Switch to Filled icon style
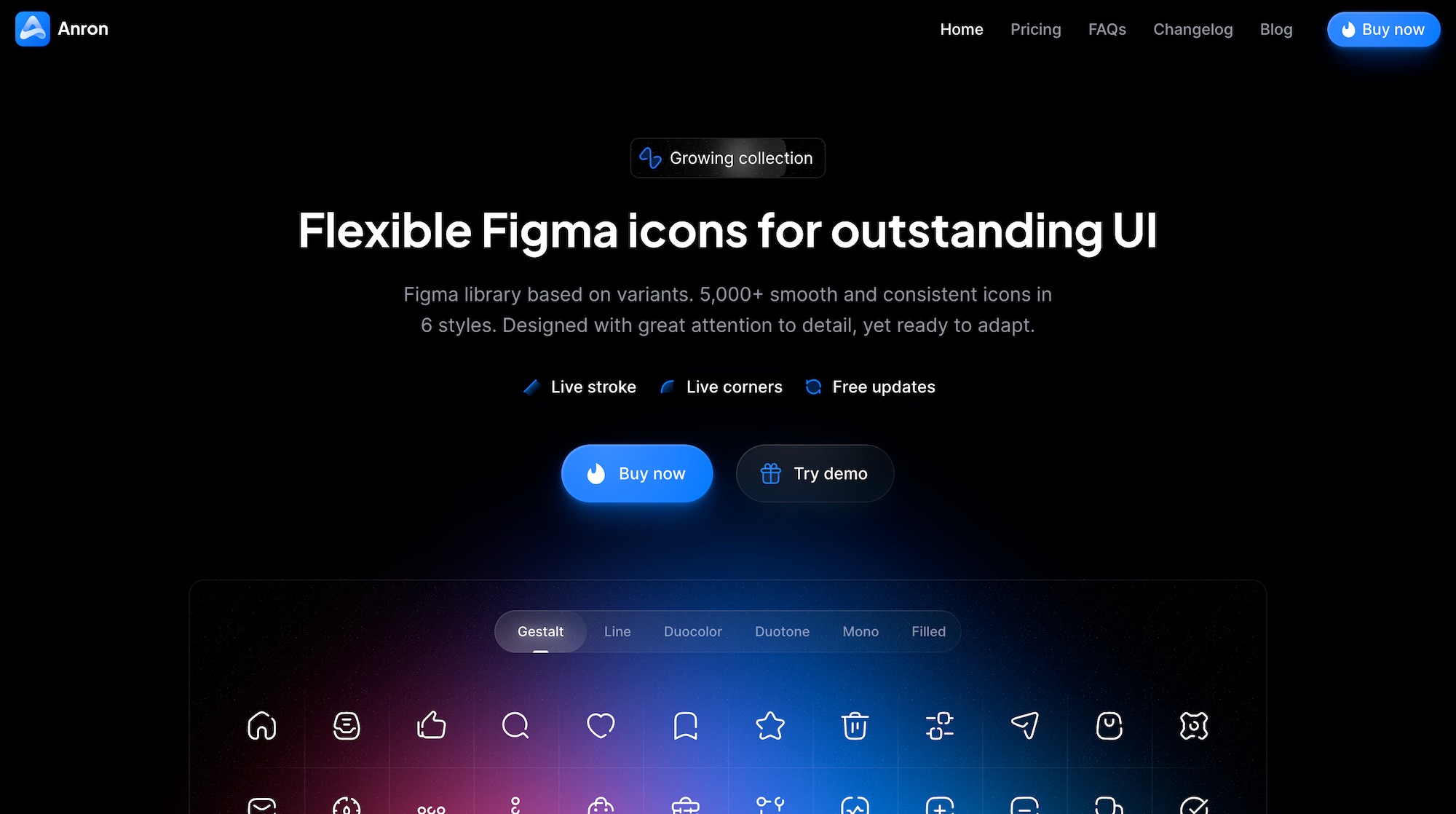This screenshot has width=1456, height=814. 928,631
